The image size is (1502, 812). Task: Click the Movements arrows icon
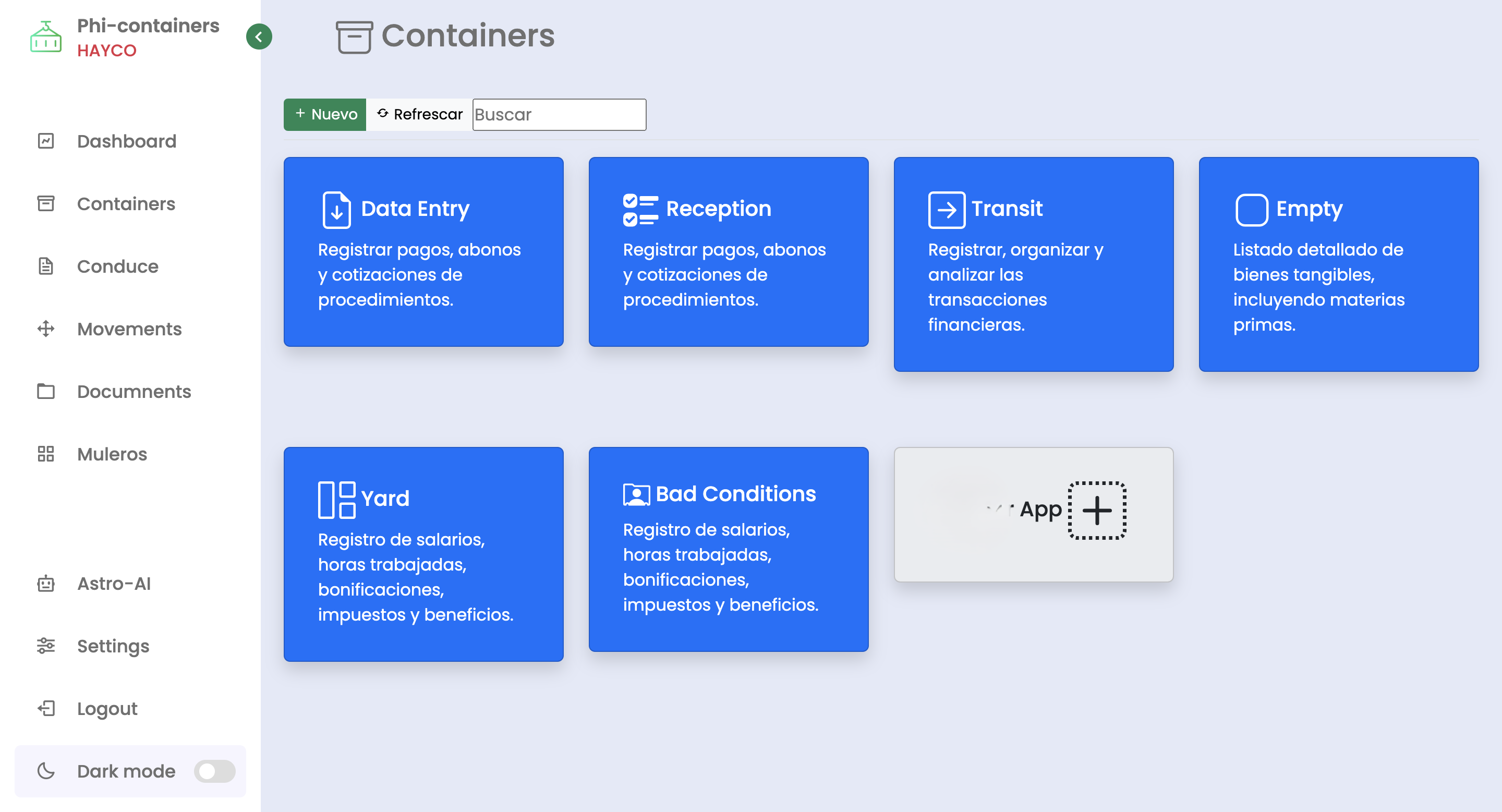(46, 329)
